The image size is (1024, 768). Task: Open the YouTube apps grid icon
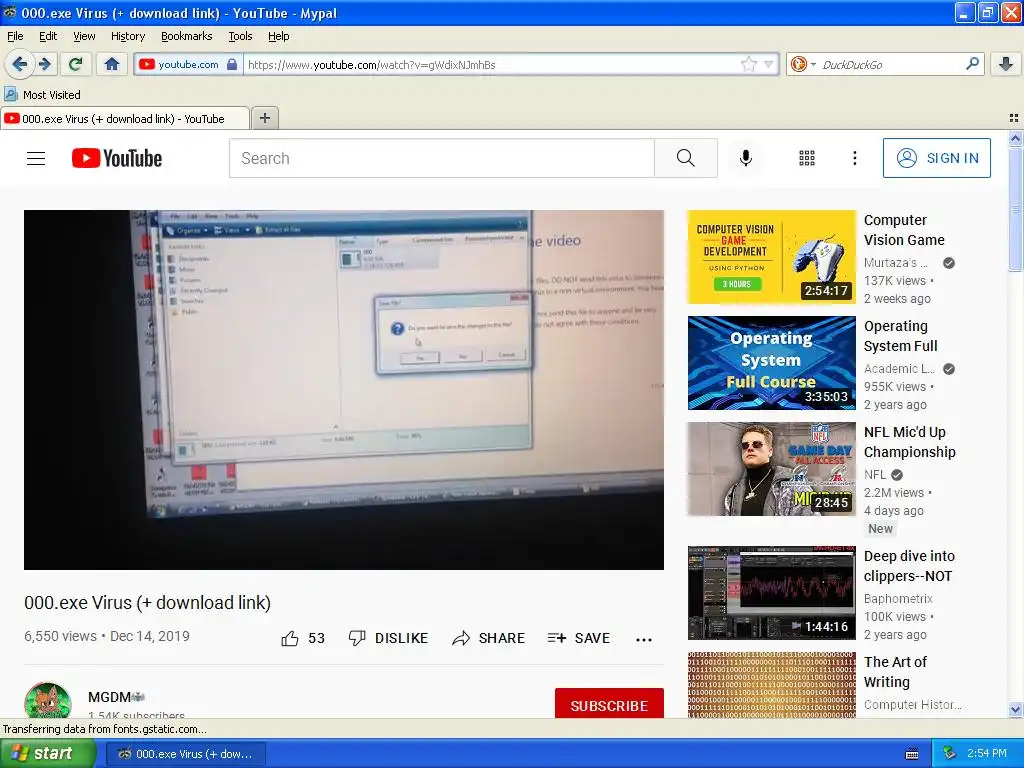[x=807, y=158]
